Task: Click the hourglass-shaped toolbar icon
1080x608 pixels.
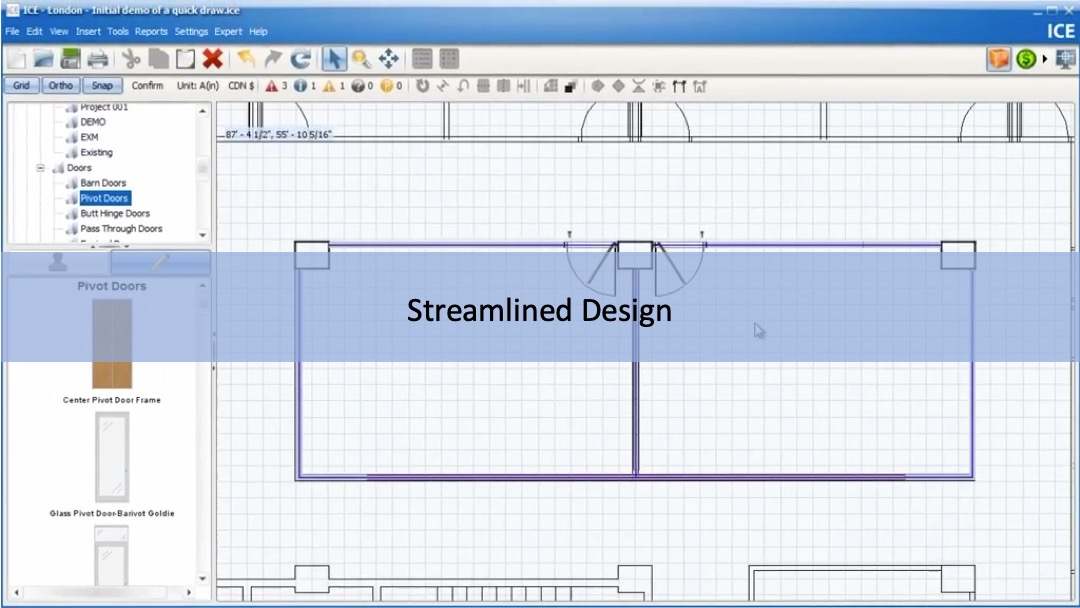Action: point(638,86)
